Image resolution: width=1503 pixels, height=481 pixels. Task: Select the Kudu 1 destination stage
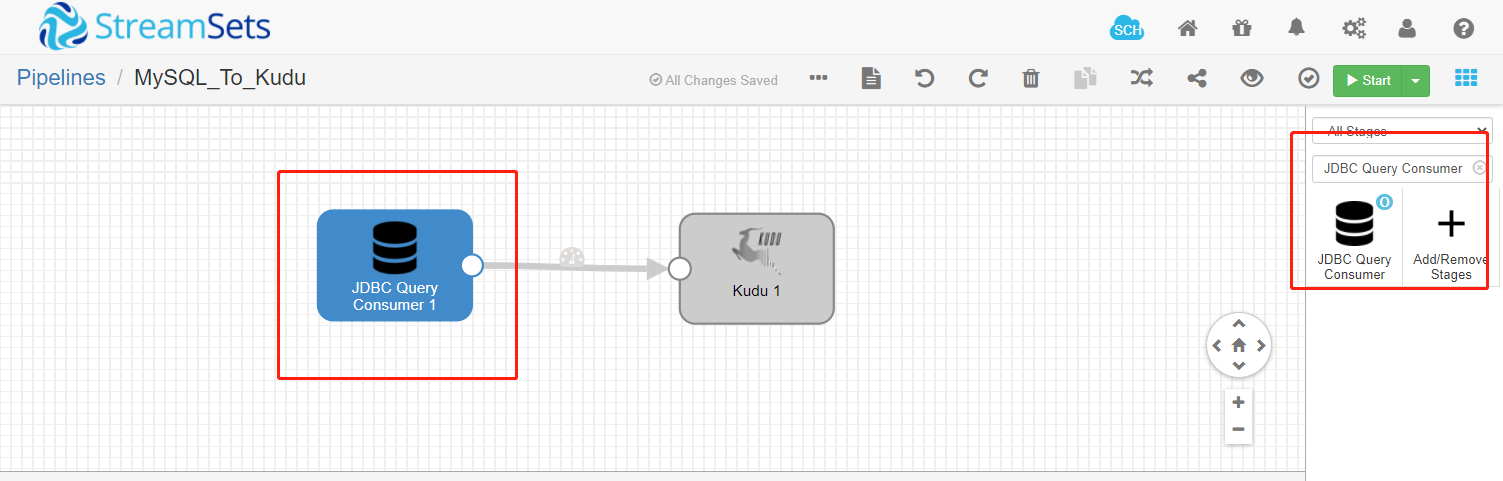(757, 268)
